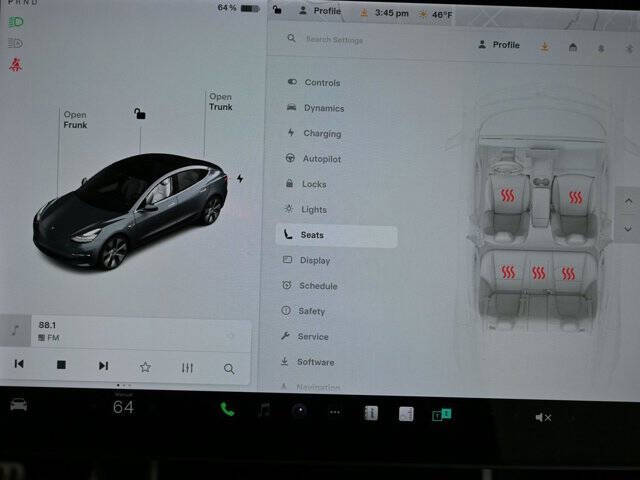Open the more apps ellipsis
Screen dimensions: 640x480
click(x=335, y=412)
